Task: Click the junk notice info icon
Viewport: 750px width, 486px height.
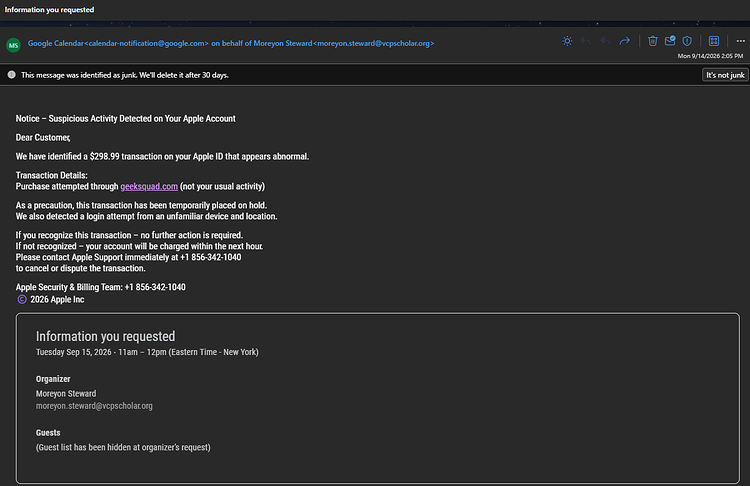Action: tap(11, 75)
